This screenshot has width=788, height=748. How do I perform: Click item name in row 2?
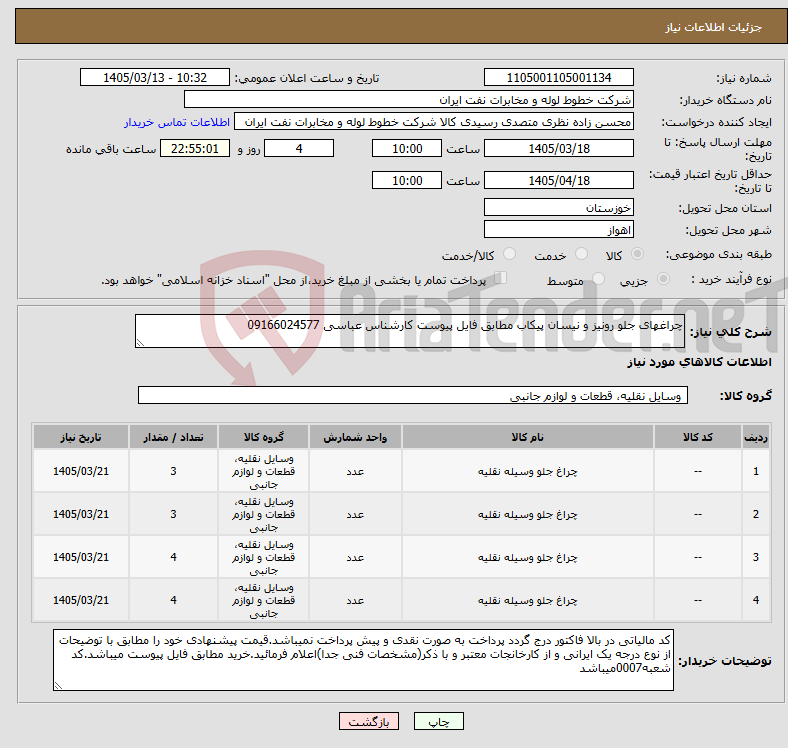pyautogui.click(x=527, y=514)
